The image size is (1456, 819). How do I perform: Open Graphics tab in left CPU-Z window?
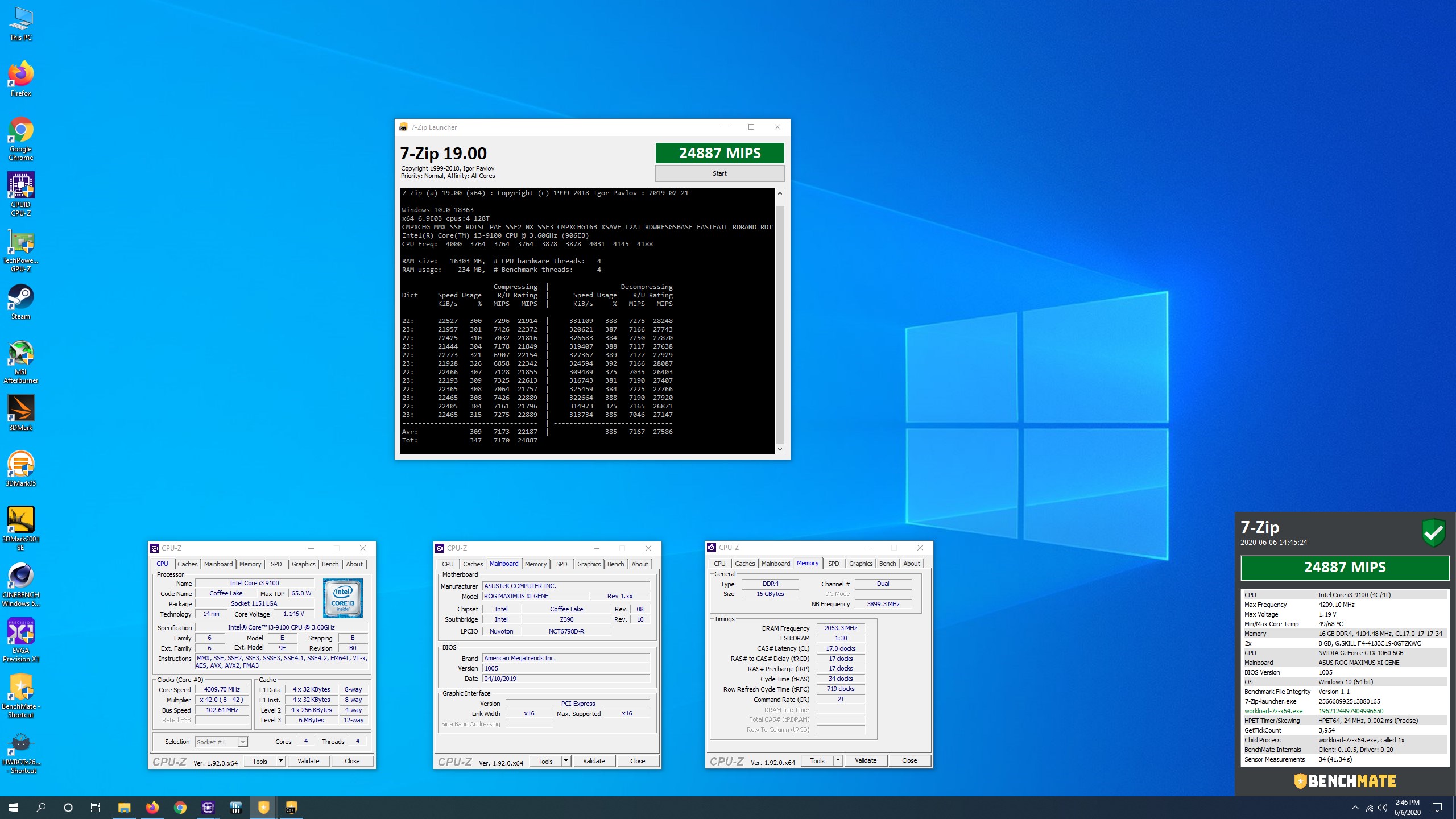click(303, 564)
